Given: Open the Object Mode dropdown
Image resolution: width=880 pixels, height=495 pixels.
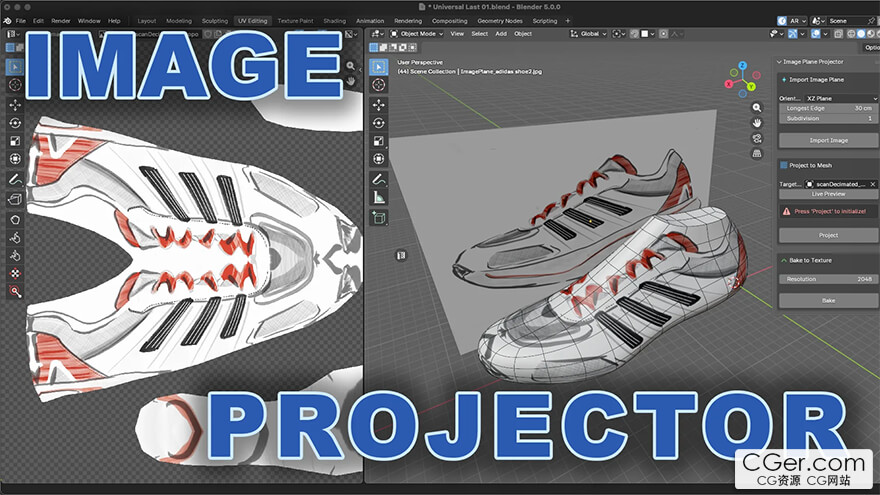Looking at the screenshot, I should pos(416,33).
